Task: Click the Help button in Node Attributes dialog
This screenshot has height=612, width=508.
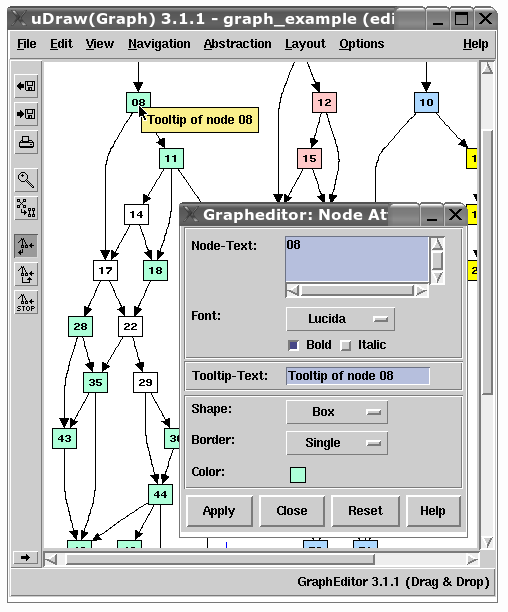Action: (433, 511)
